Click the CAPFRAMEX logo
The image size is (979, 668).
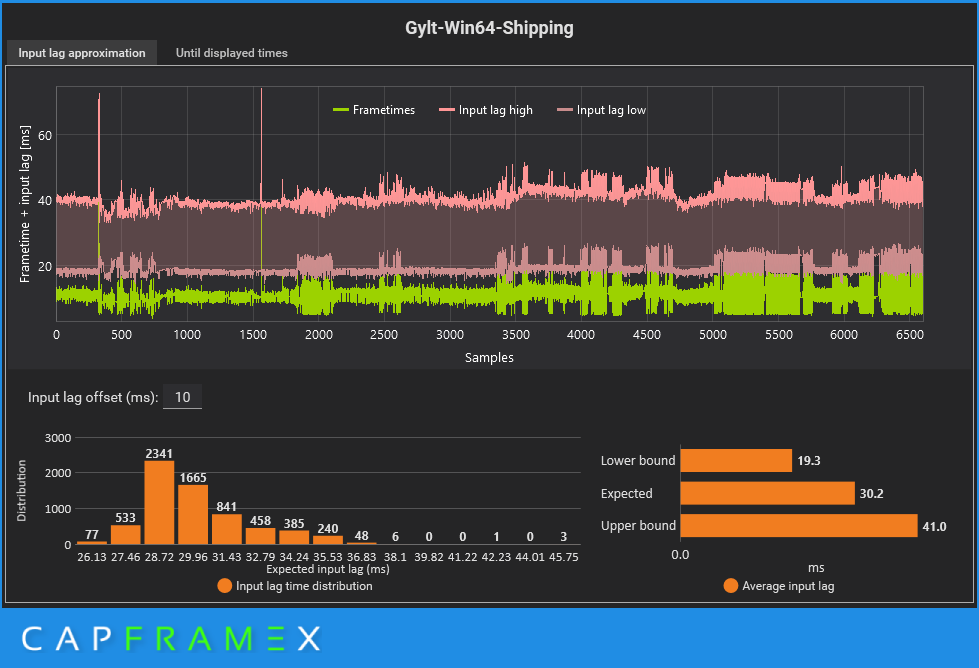171,639
